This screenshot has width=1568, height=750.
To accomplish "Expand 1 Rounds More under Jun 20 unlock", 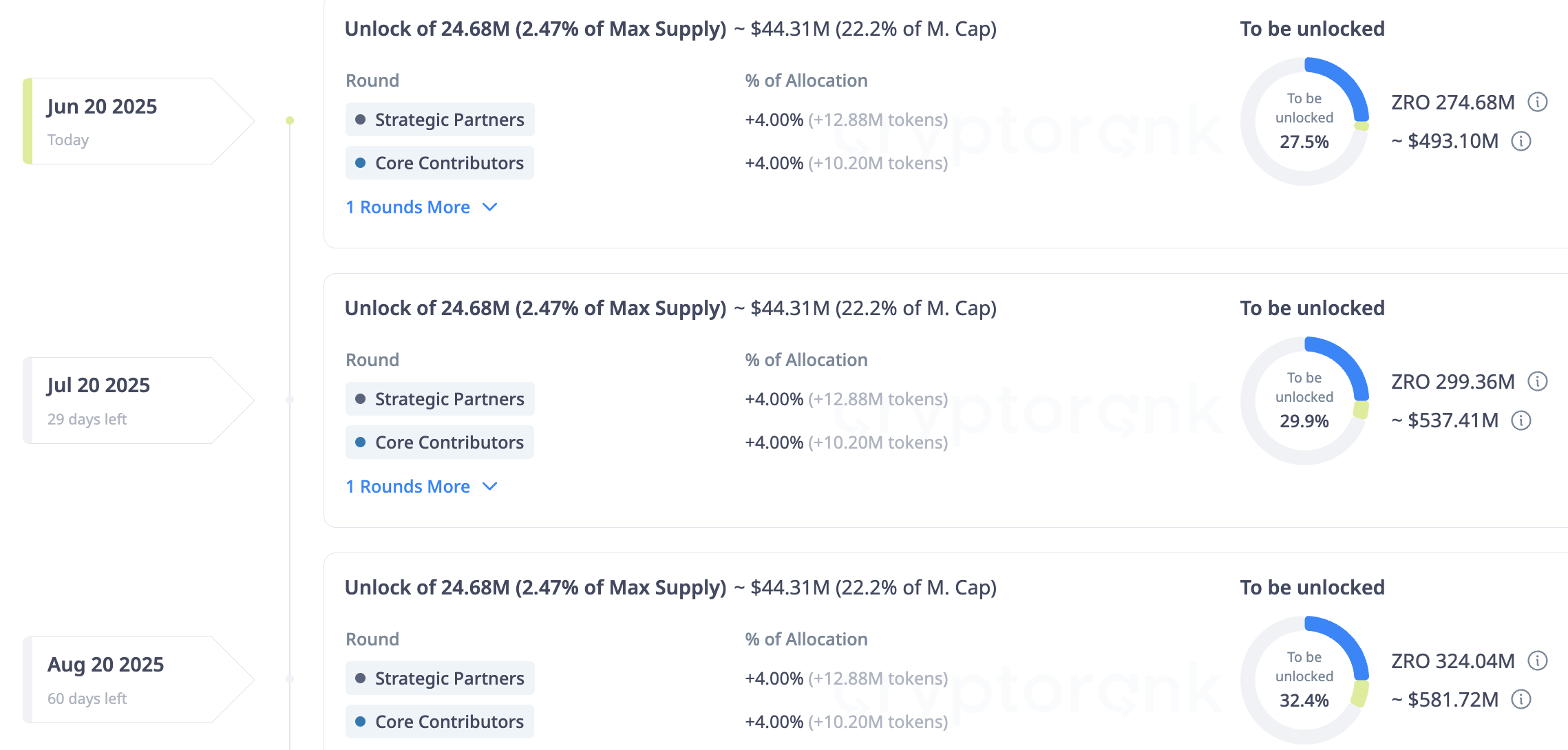I will point(421,207).
